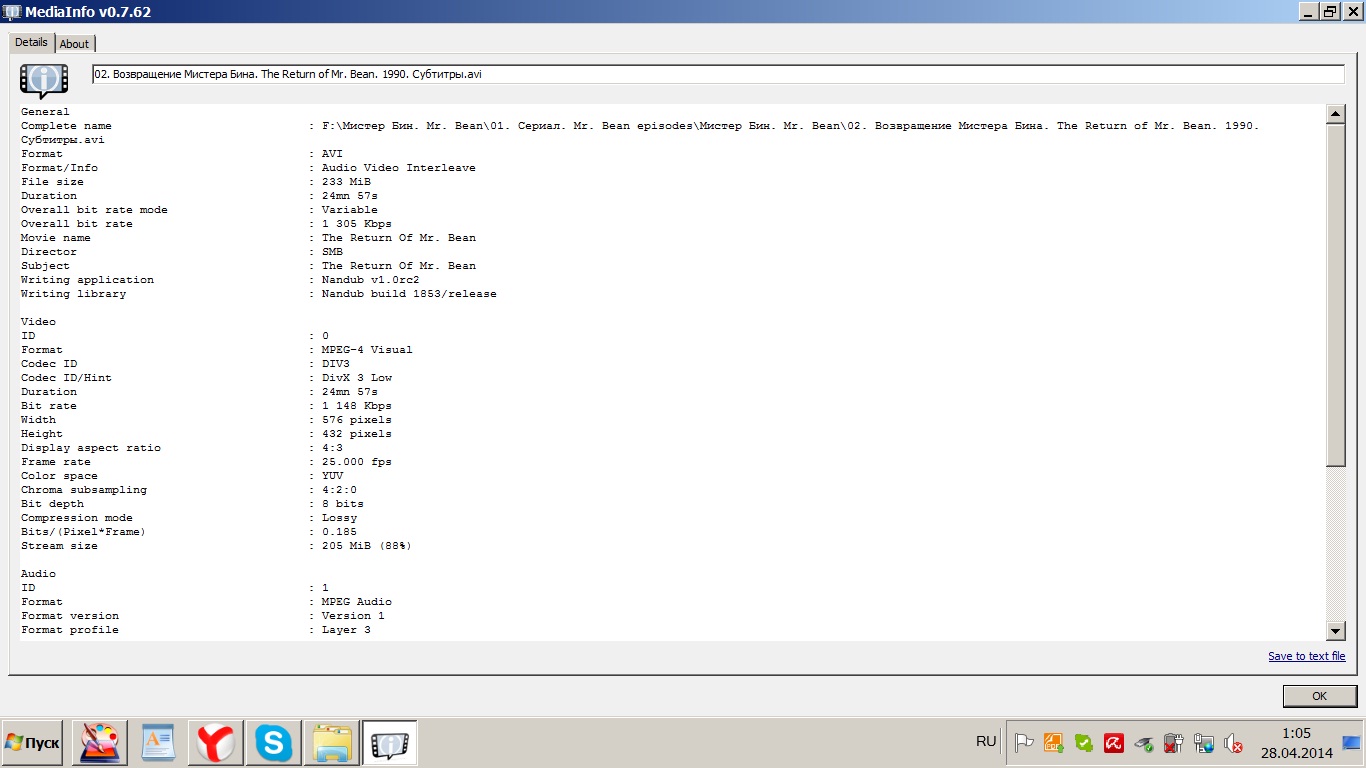Open the Paint app from the taskbar
Image resolution: width=1366 pixels, height=768 pixels.
(99, 743)
